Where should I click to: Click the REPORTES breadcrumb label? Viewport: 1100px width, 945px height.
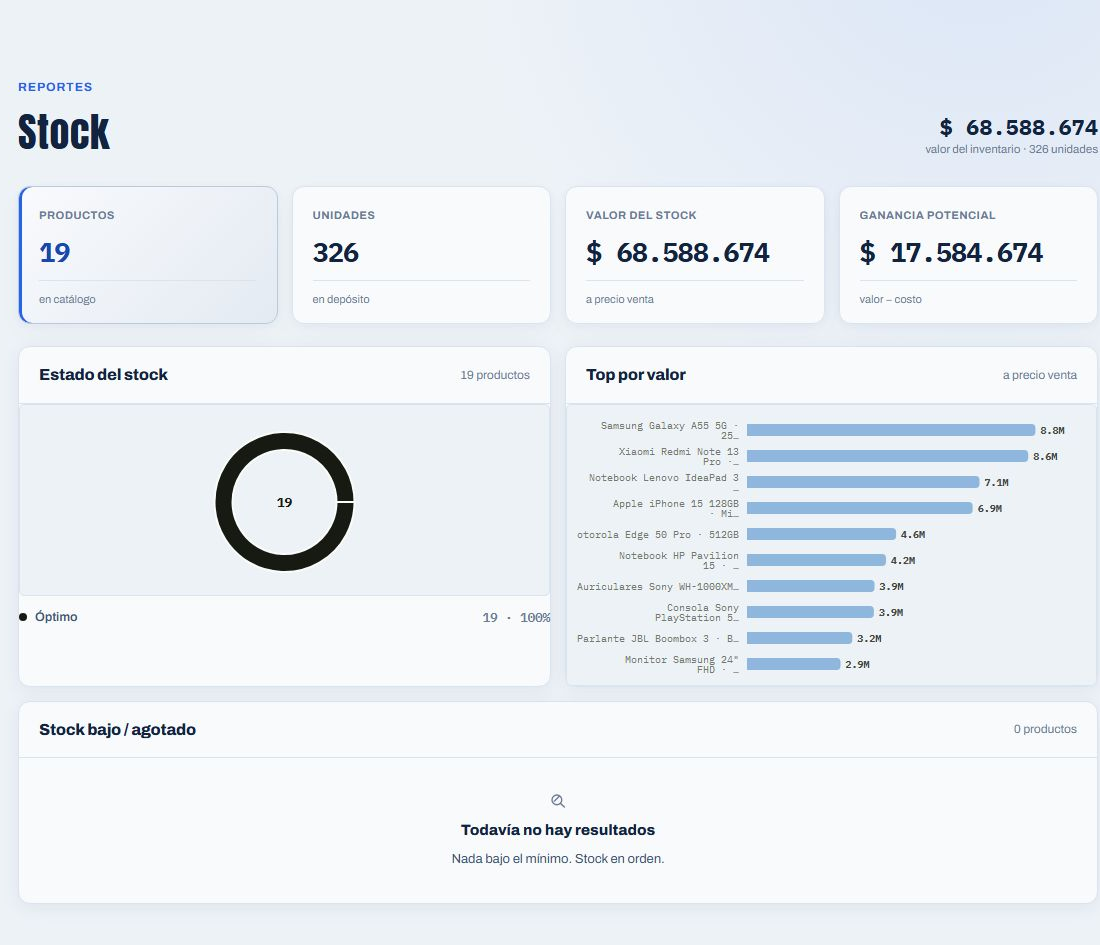(x=55, y=87)
